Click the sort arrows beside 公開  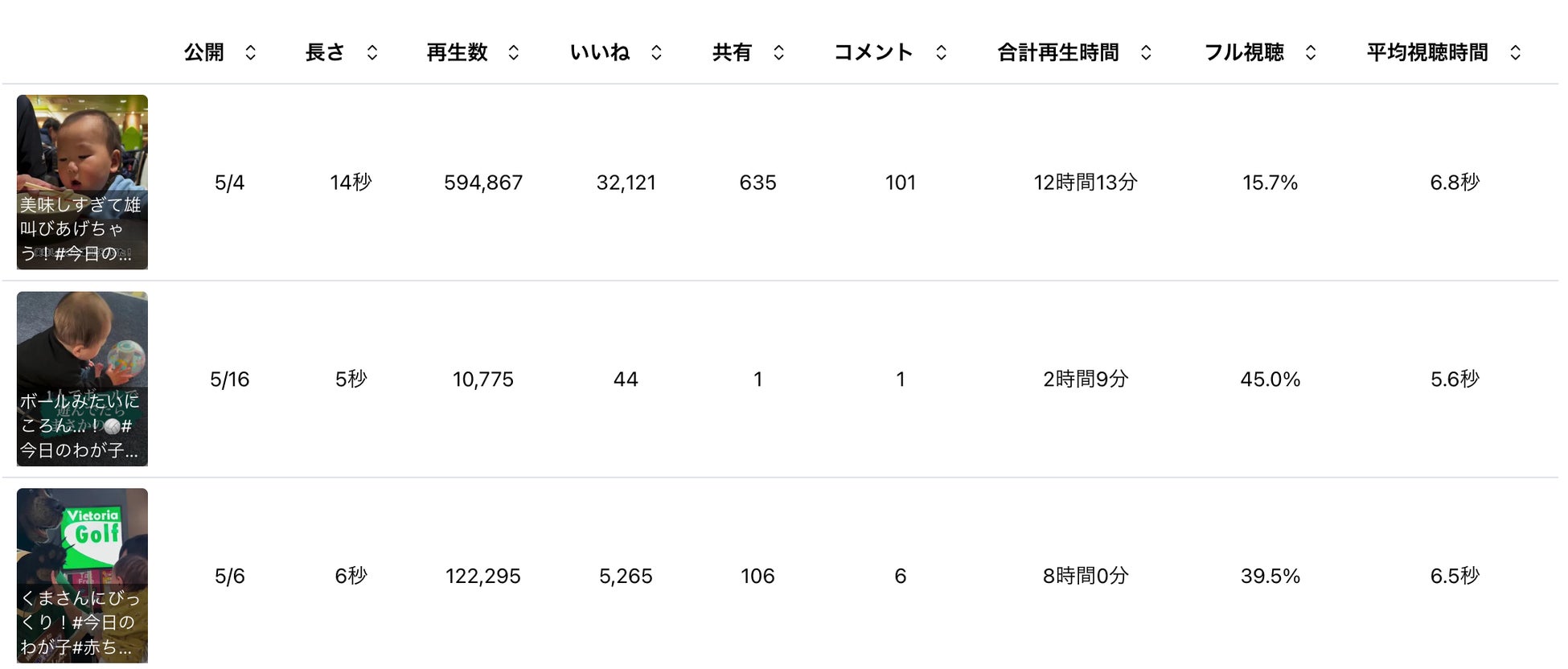[251, 53]
